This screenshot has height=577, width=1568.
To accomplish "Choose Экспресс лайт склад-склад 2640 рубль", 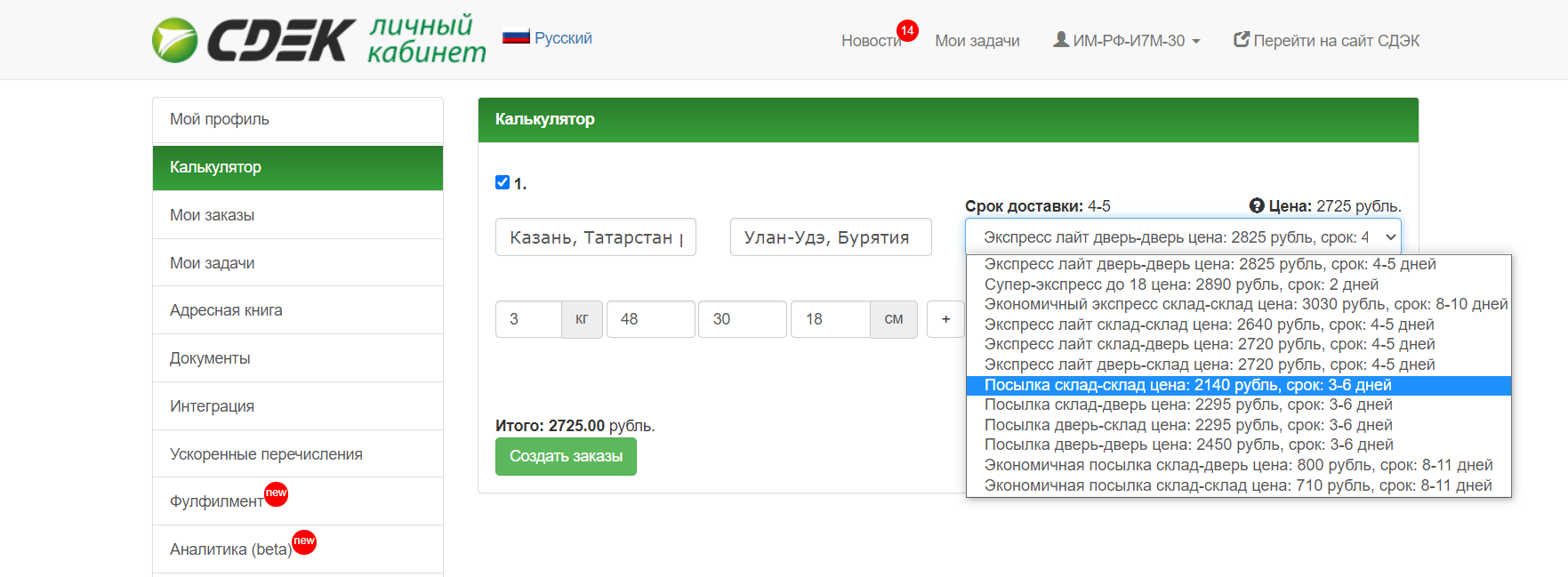I will coord(1238,325).
